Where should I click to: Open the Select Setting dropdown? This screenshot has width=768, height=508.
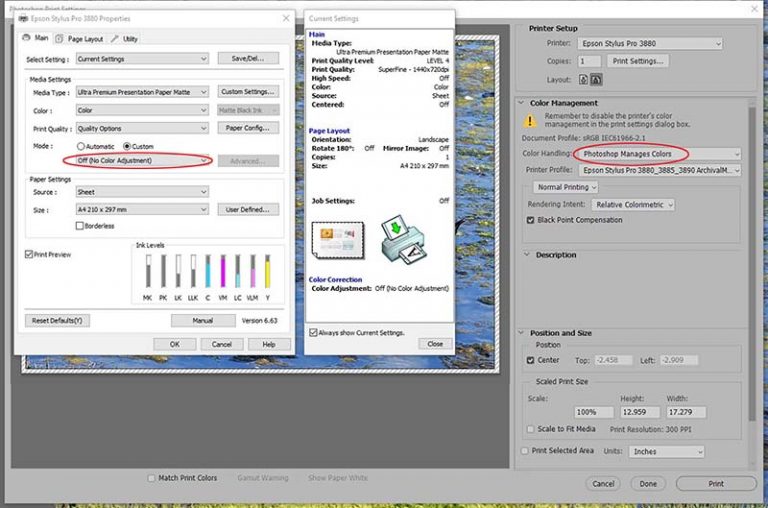(x=142, y=59)
